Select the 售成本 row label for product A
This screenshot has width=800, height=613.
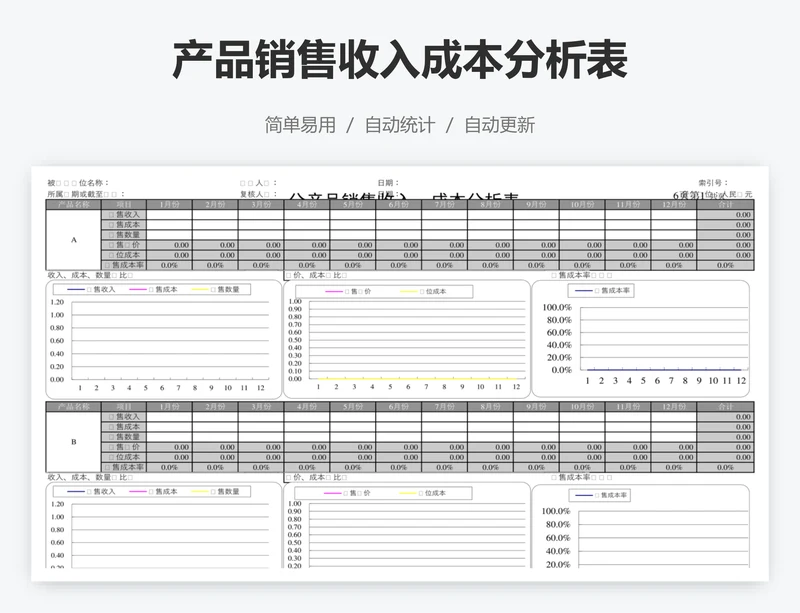click(124, 225)
